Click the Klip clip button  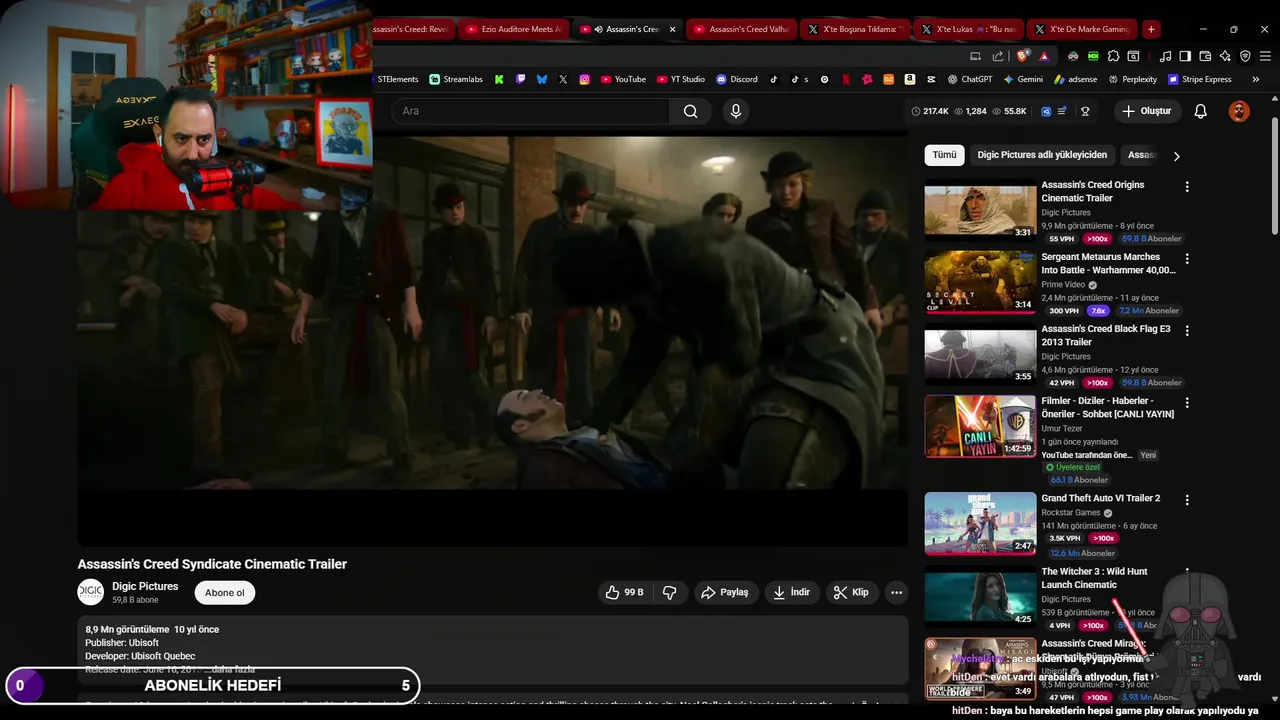tap(852, 592)
